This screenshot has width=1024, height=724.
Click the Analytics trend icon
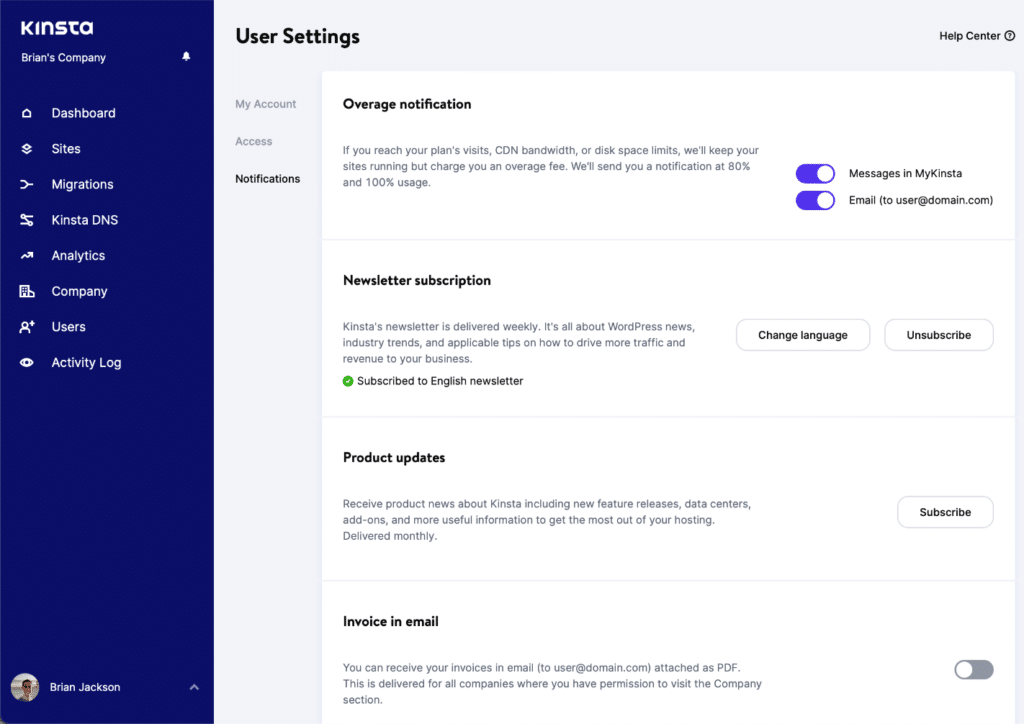click(x=26, y=256)
